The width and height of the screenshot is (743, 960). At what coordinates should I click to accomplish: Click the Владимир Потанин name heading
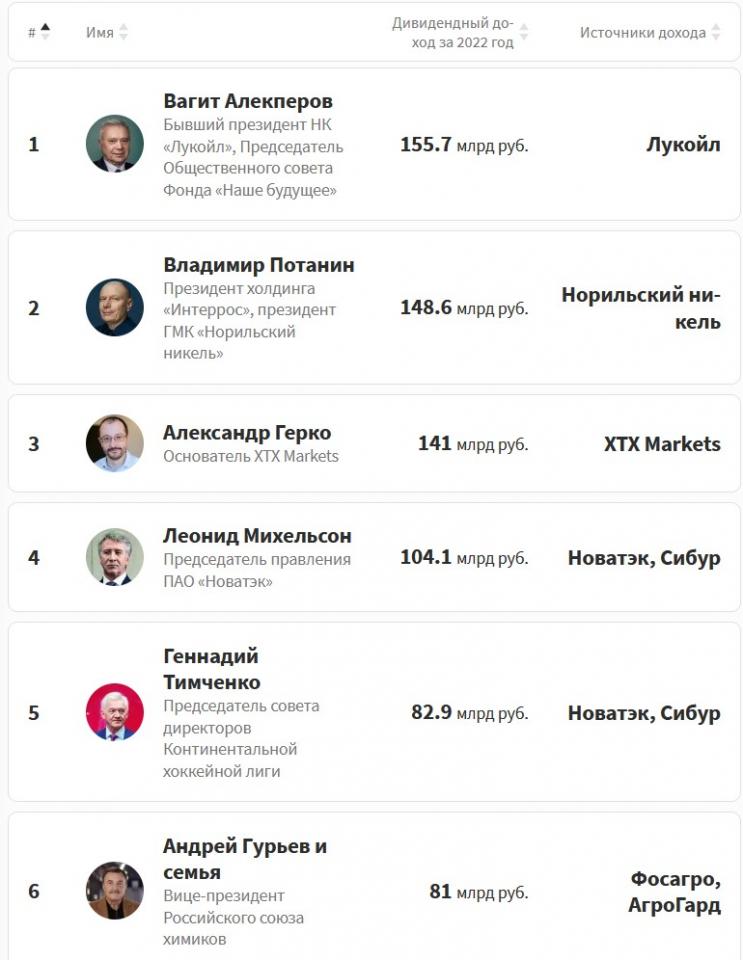pos(259,265)
